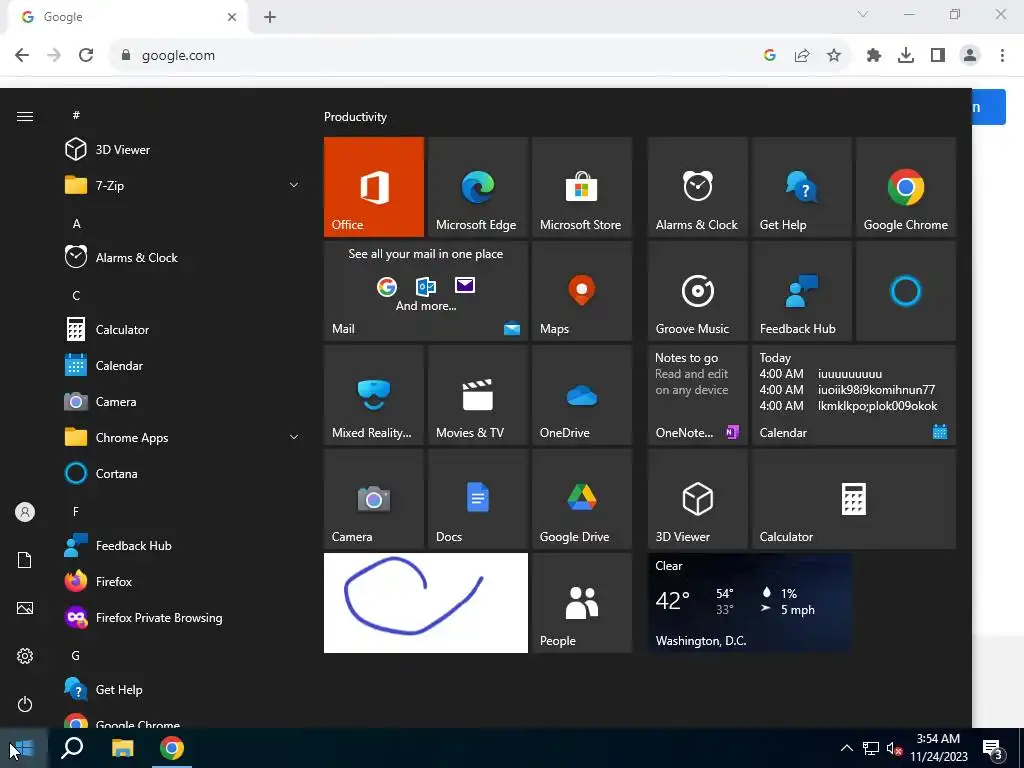The image size is (1024, 768).
Task: Open the Groove Music tile
Action: (697, 291)
